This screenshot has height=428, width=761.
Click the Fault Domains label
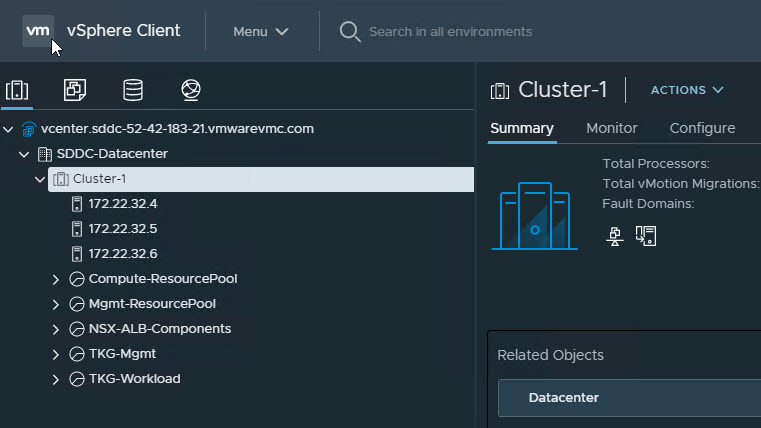click(648, 204)
